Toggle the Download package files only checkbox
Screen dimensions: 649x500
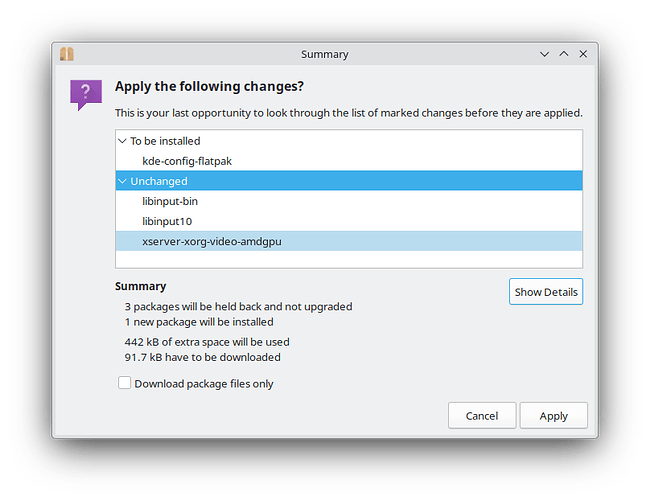(124, 383)
